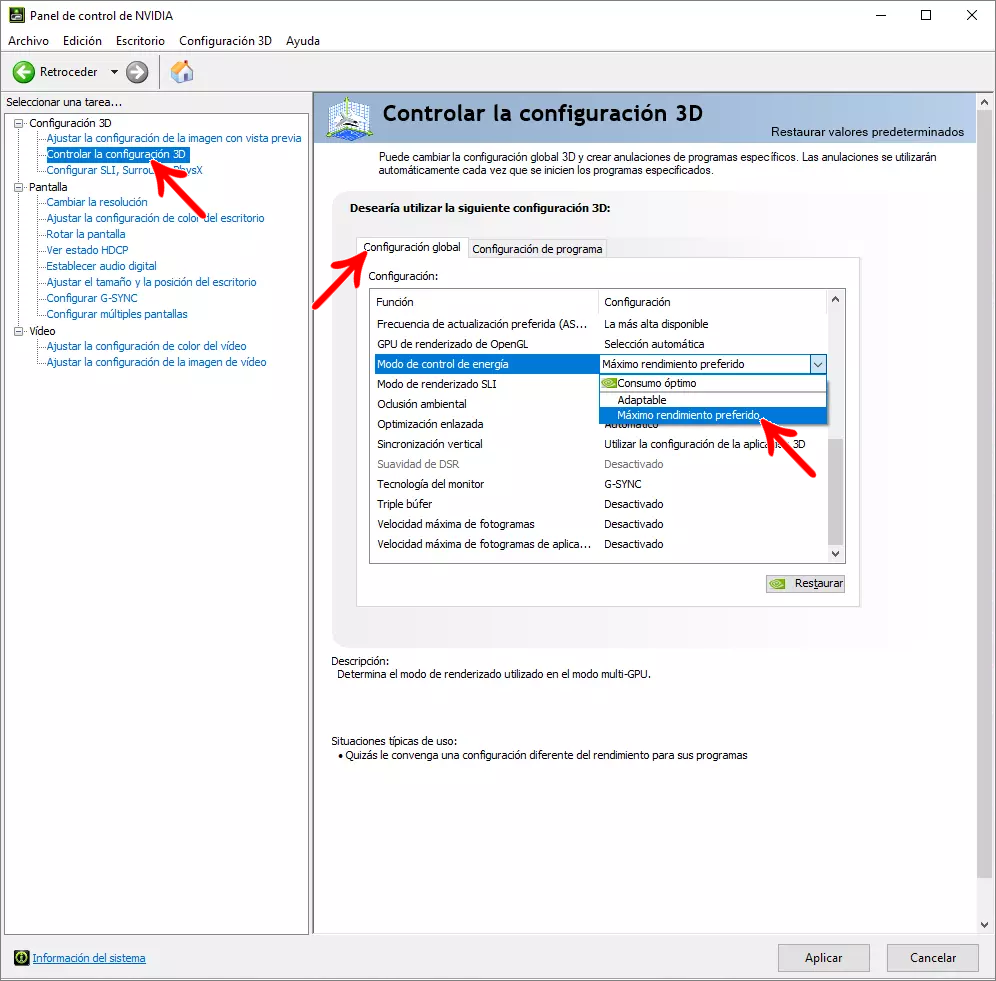Open the Archivo menu
This screenshot has height=981, width=996.
click(x=29, y=41)
